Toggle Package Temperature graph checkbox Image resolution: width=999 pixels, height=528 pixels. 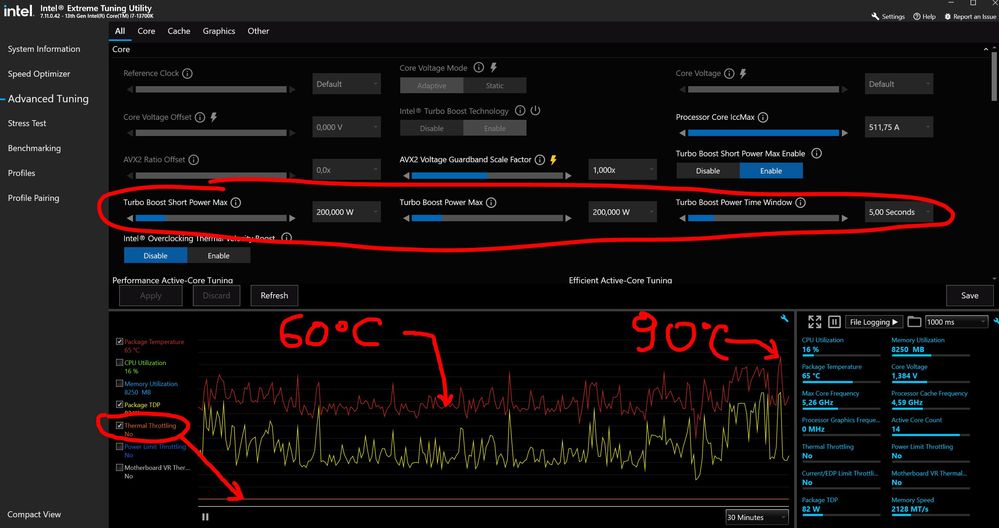120,342
